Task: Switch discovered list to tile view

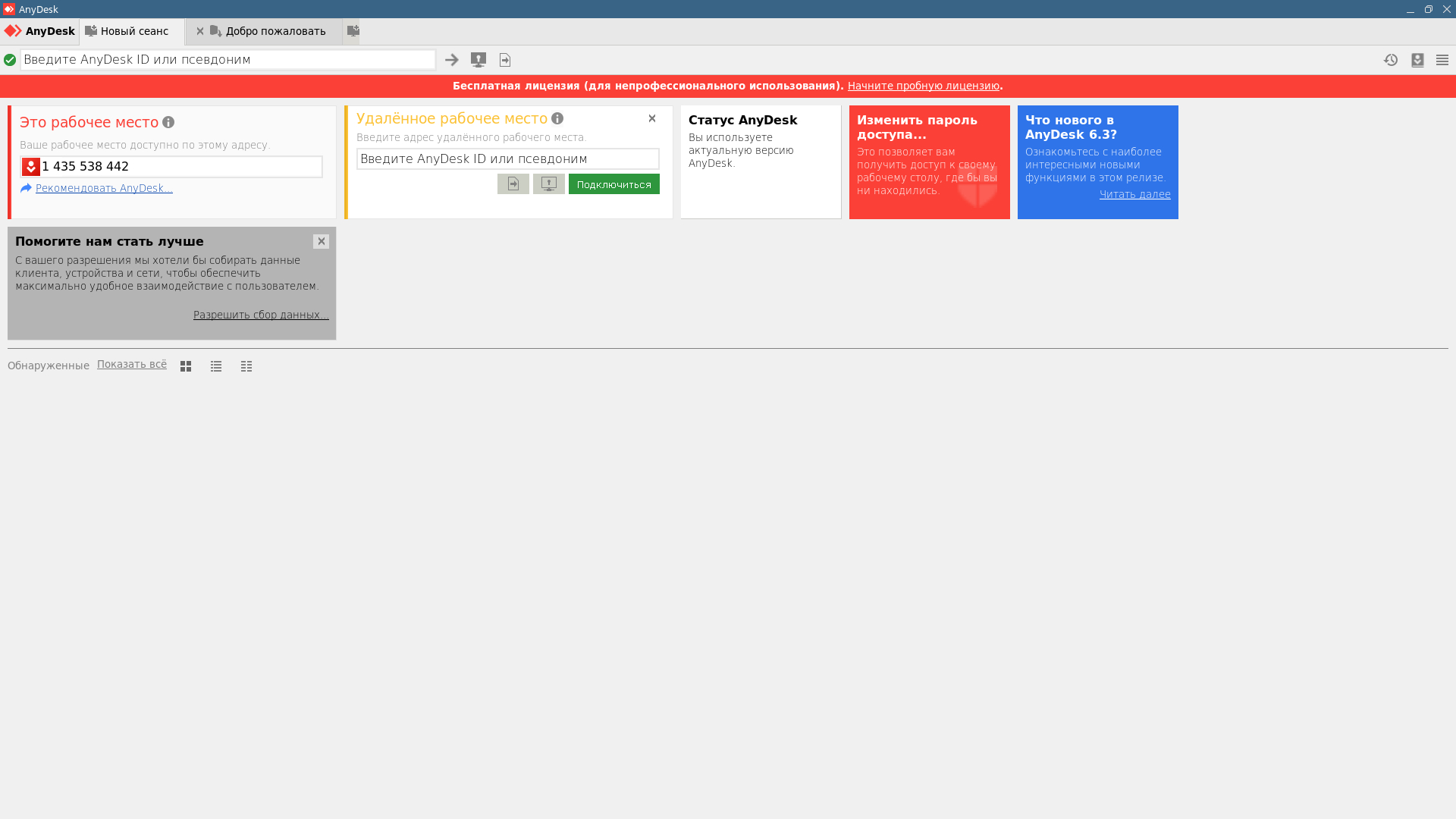Action: 186,366
